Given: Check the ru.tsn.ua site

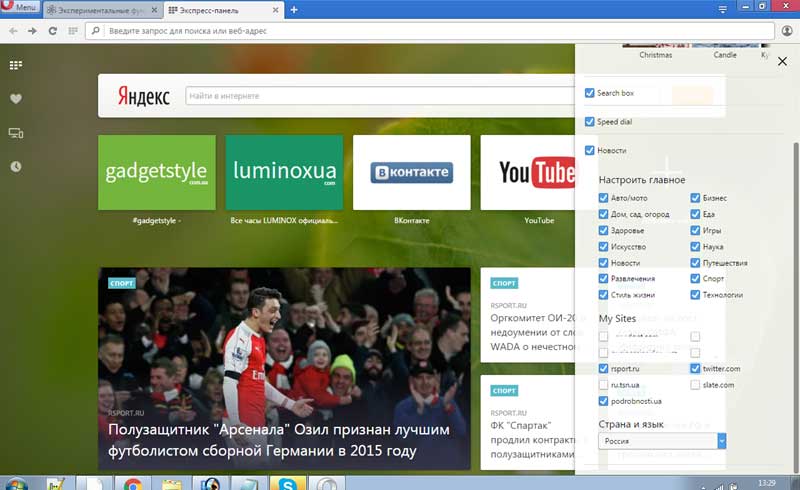Looking at the screenshot, I should pos(604,385).
